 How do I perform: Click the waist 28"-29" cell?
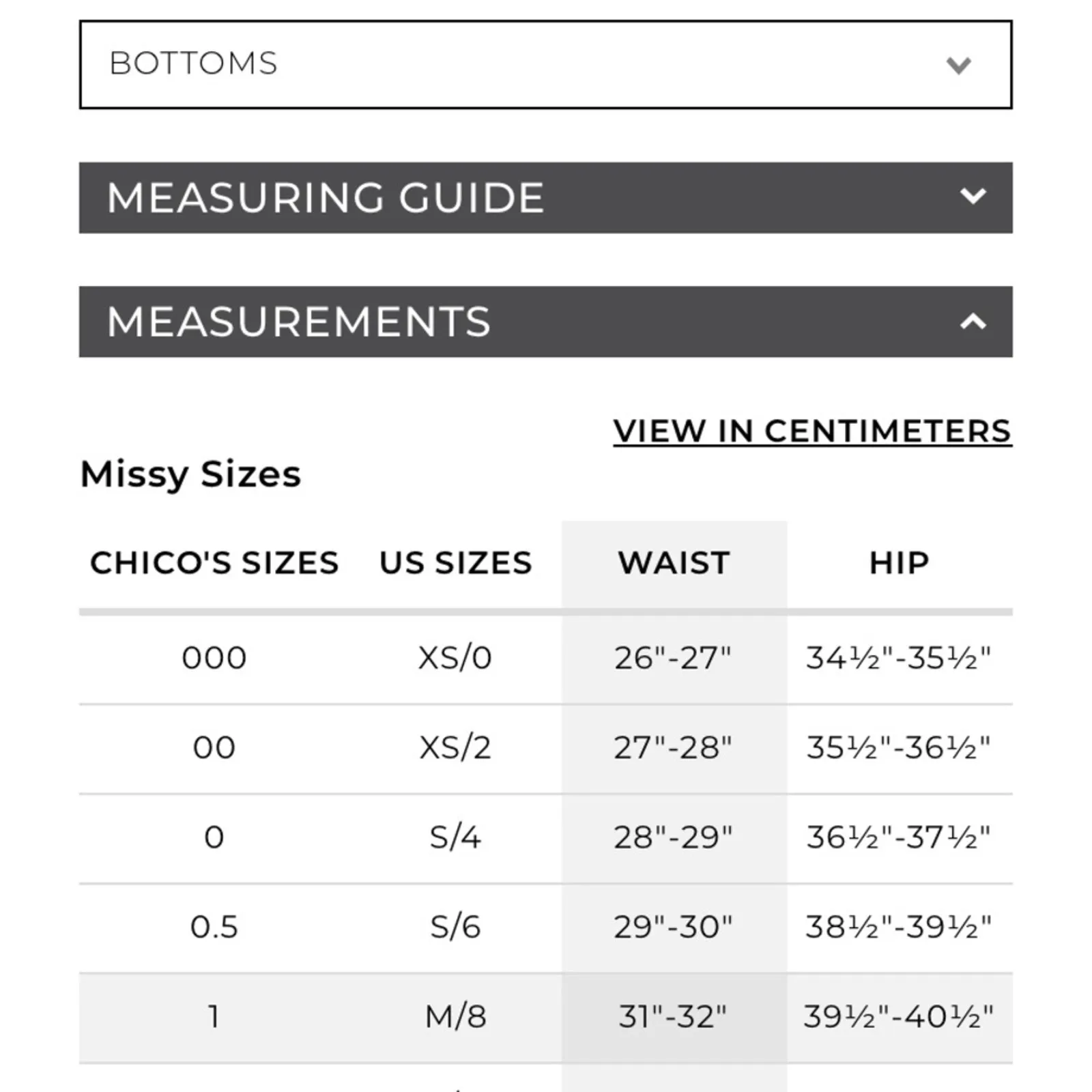pos(673,837)
